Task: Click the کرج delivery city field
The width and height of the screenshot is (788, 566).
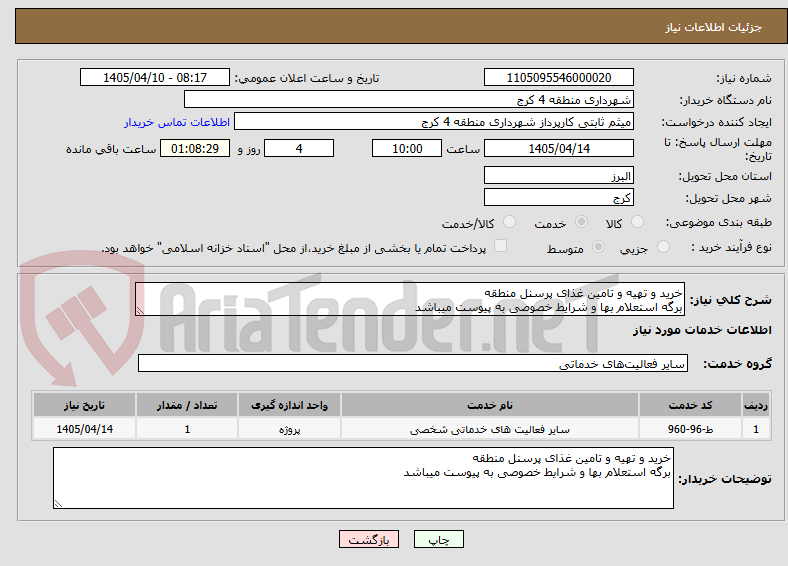Action: click(x=559, y=197)
